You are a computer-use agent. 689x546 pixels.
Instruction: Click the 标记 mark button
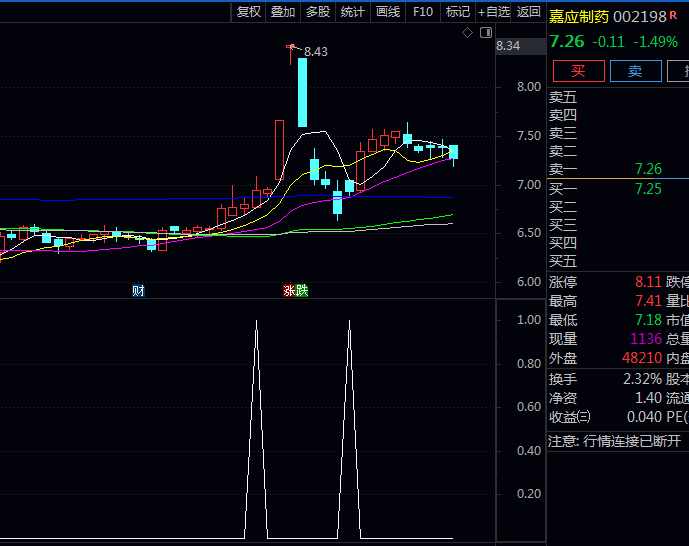point(458,12)
